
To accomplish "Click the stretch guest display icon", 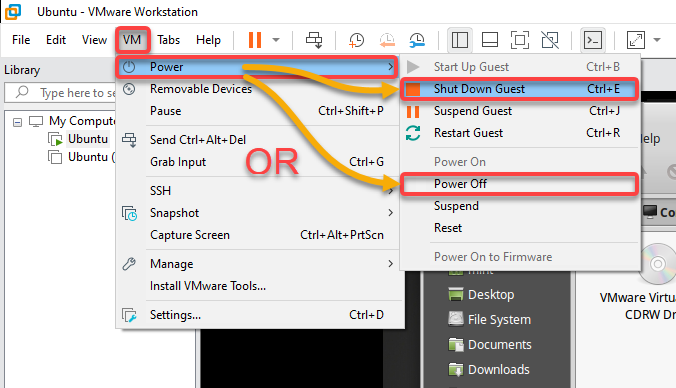I will click(x=635, y=40).
